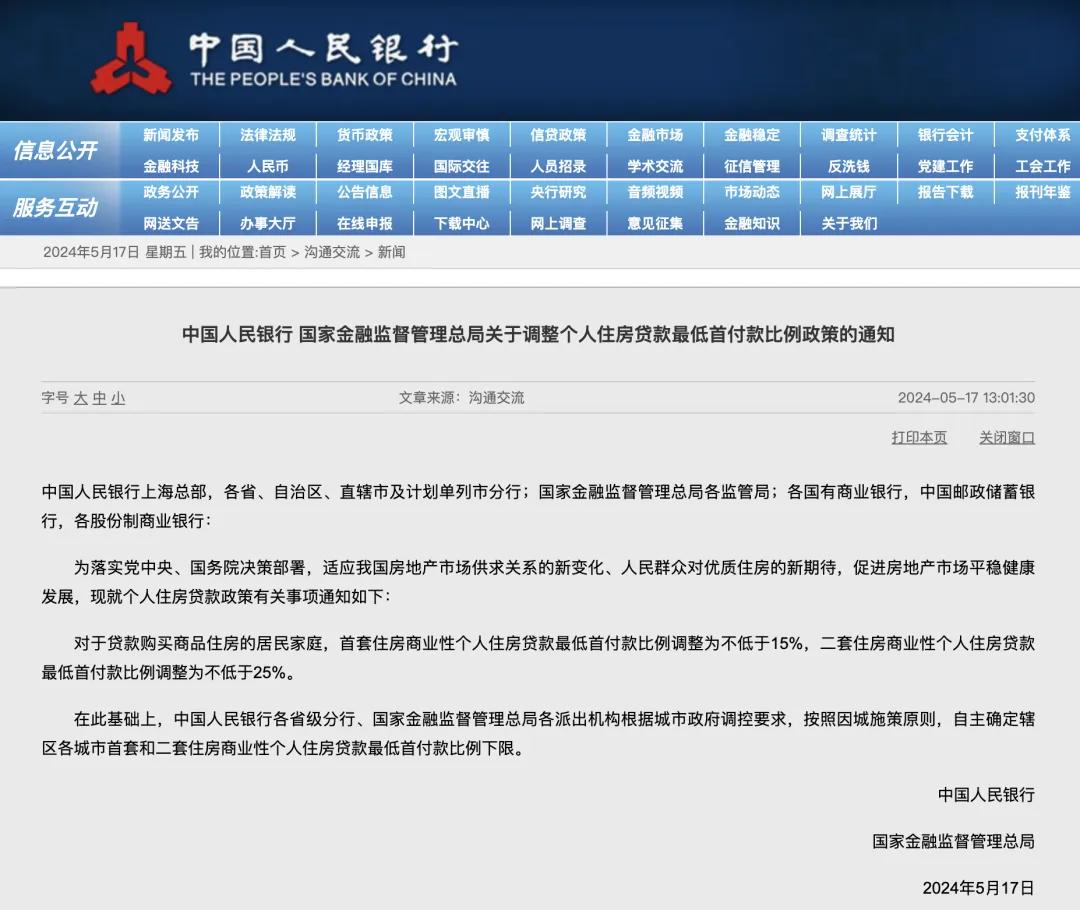The height and width of the screenshot is (910, 1080).
Task: Navigate to 金融市场
Action: click(x=656, y=135)
